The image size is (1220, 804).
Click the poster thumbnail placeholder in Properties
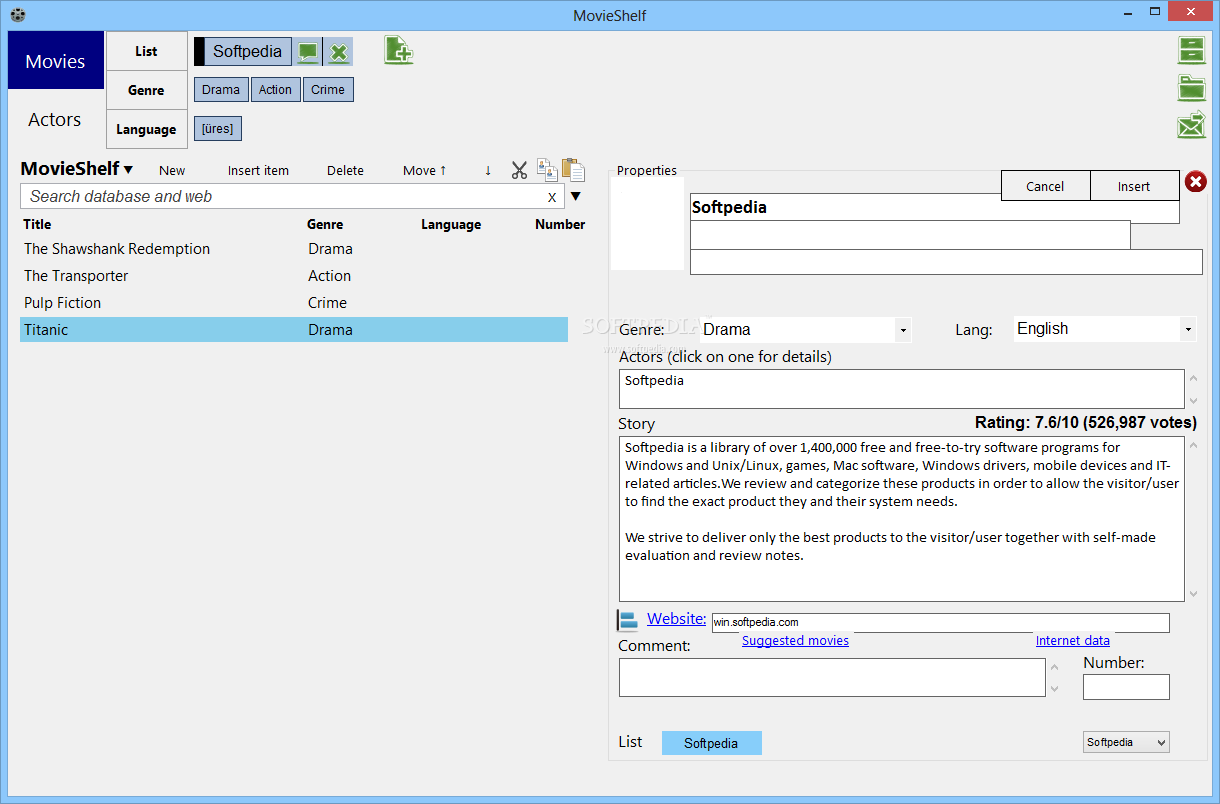coord(647,224)
